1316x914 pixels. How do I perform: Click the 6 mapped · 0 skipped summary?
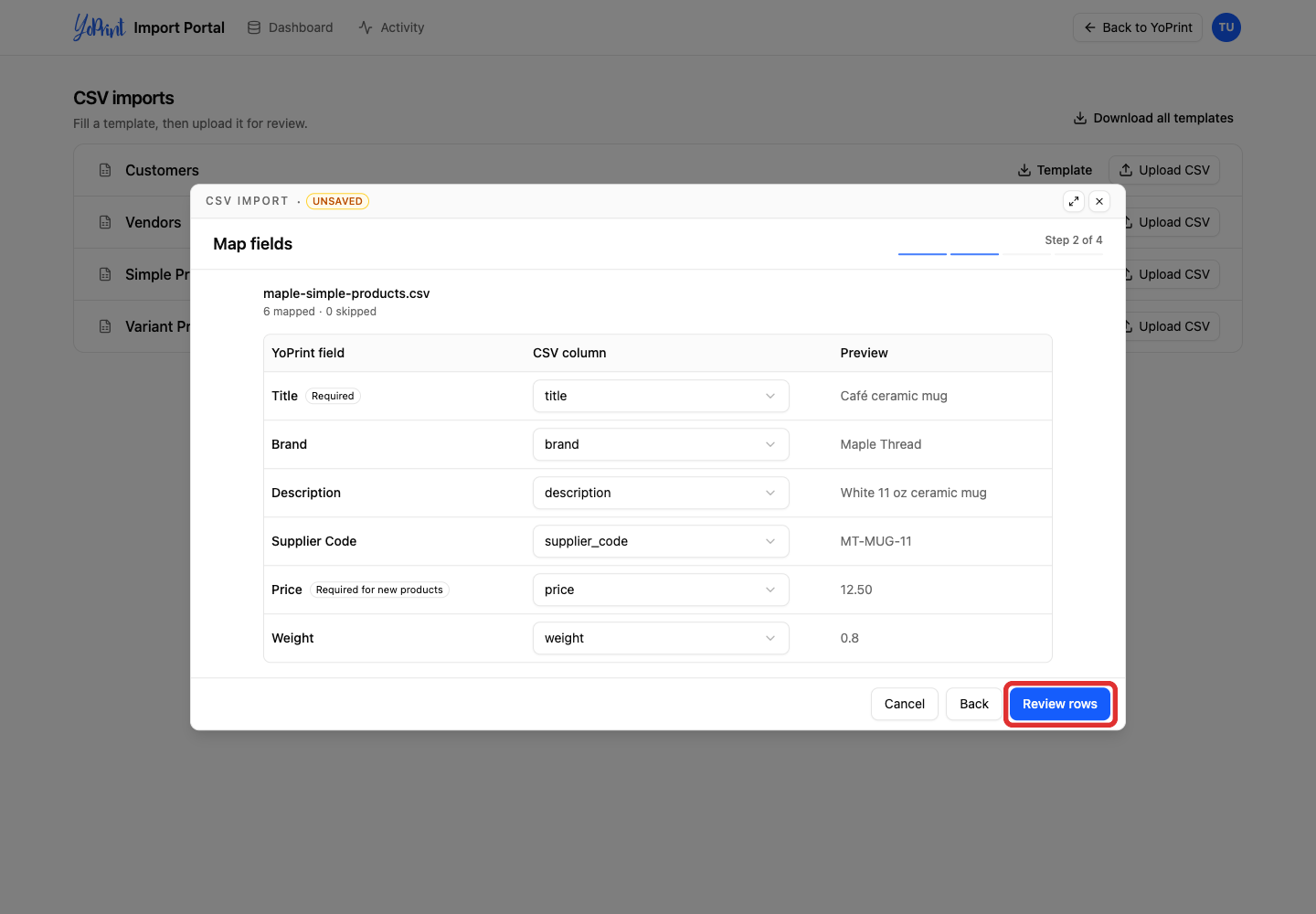coord(320,312)
